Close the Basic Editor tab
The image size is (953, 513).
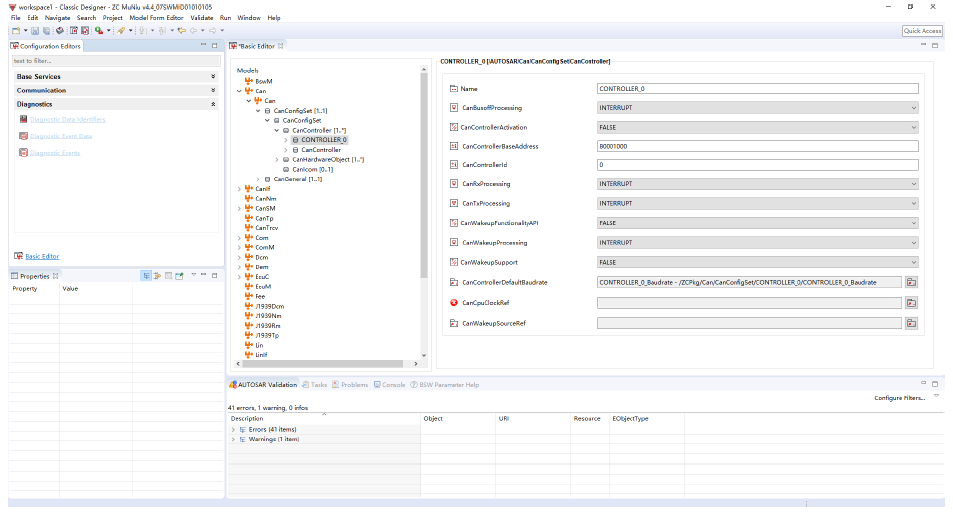(x=280, y=46)
